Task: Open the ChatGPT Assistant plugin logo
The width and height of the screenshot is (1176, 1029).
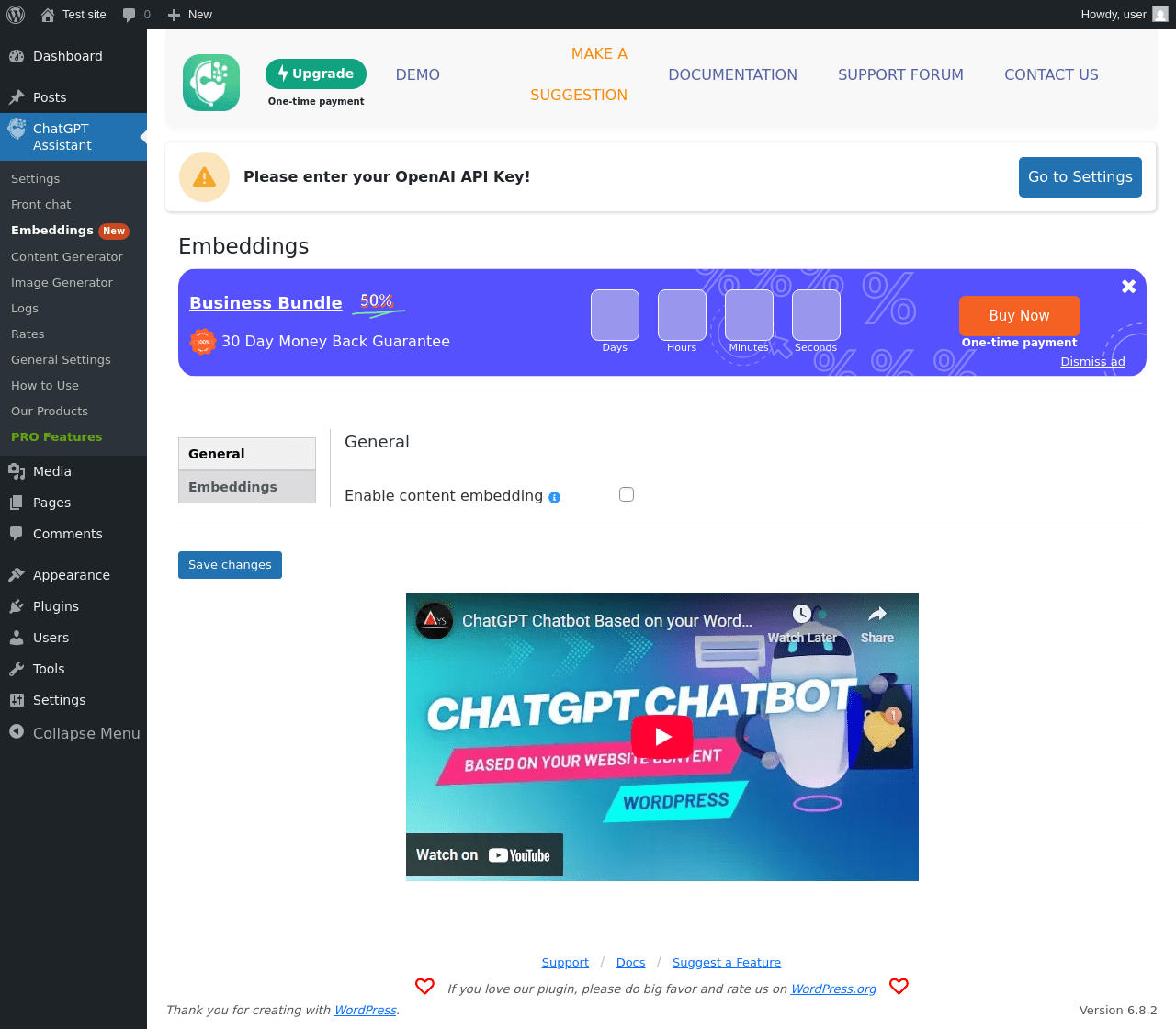Action: 211,83
